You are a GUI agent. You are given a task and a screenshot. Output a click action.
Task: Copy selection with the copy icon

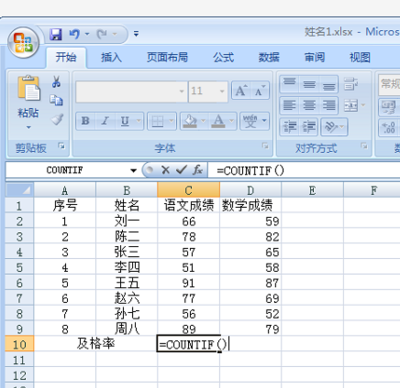[56, 100]
